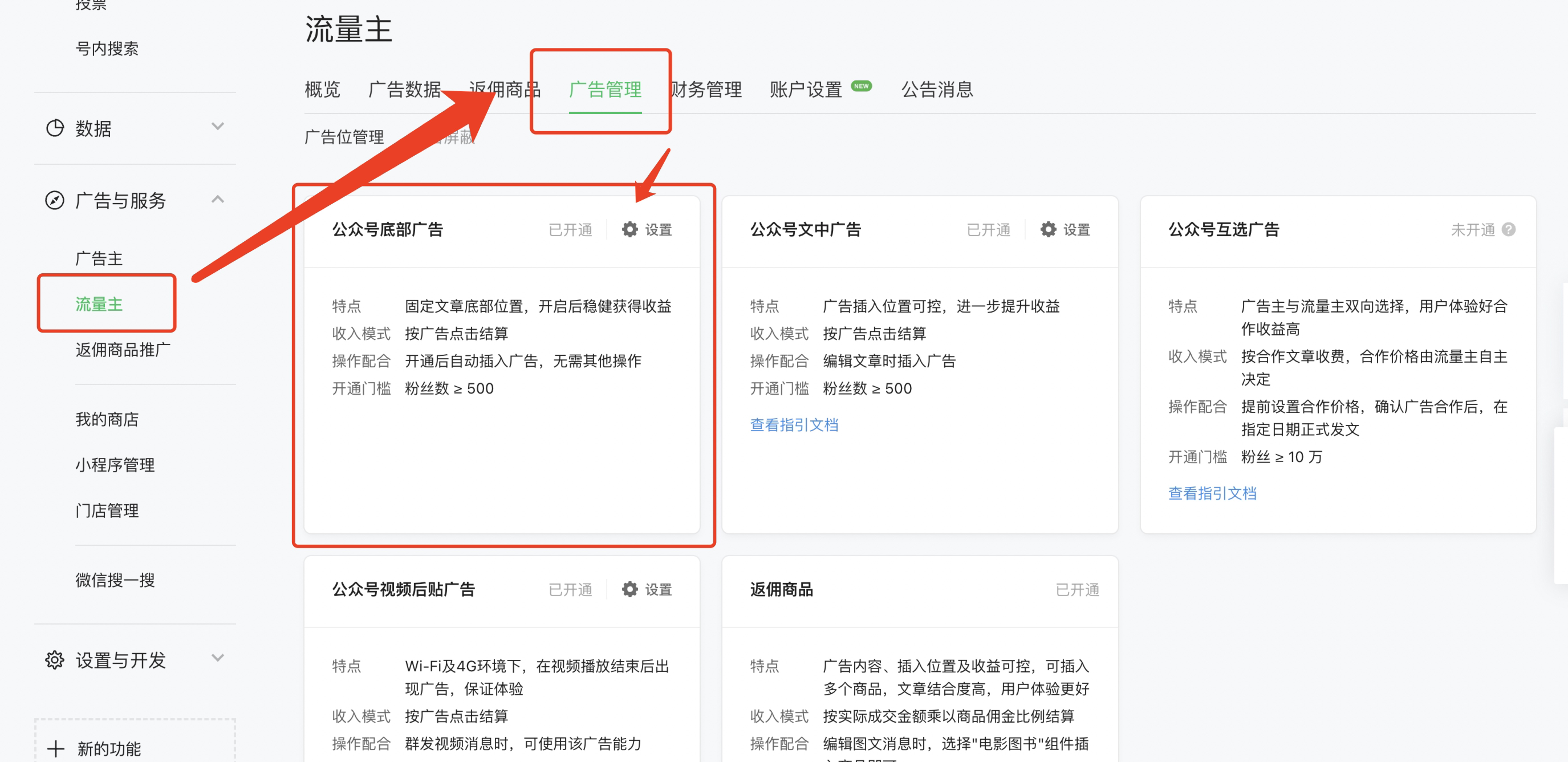Image resolution: width=1568 pixels, height=762 pixels.
Task: Open 查看指引文档 link under 公众号文中广告
Action: click(794, 424)
